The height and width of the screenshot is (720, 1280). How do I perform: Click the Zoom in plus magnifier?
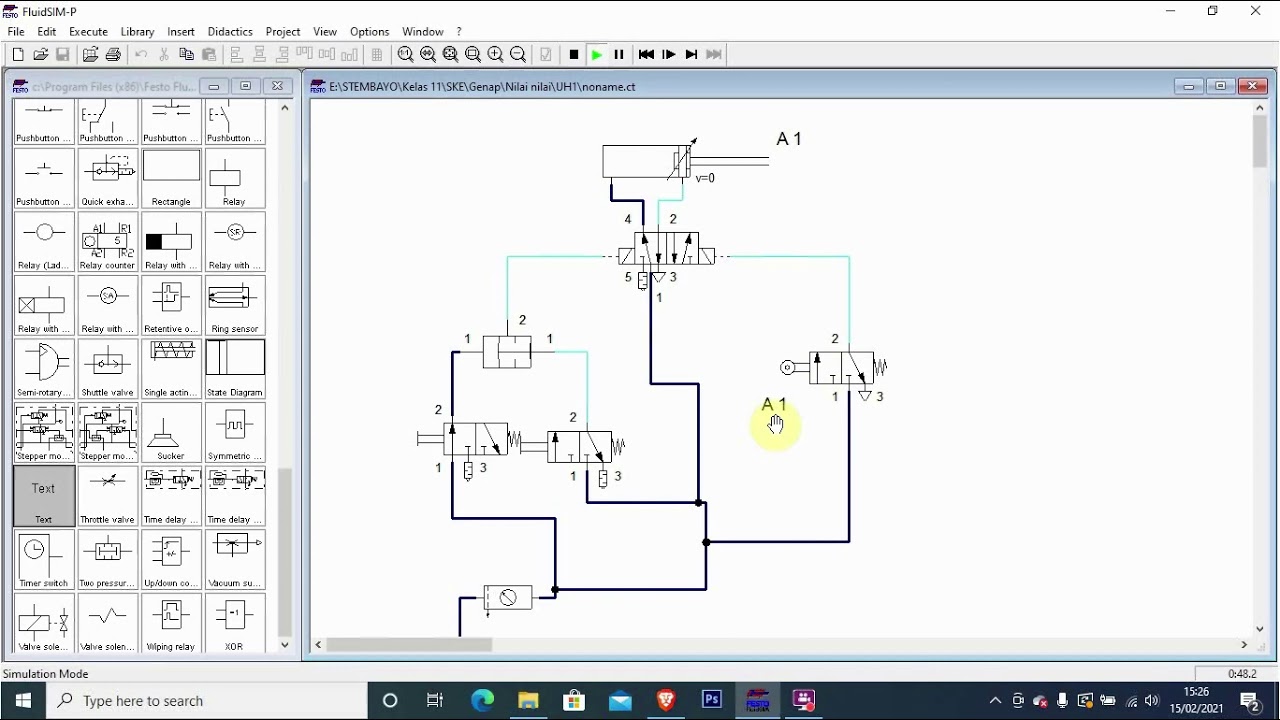tap(495, 55)
